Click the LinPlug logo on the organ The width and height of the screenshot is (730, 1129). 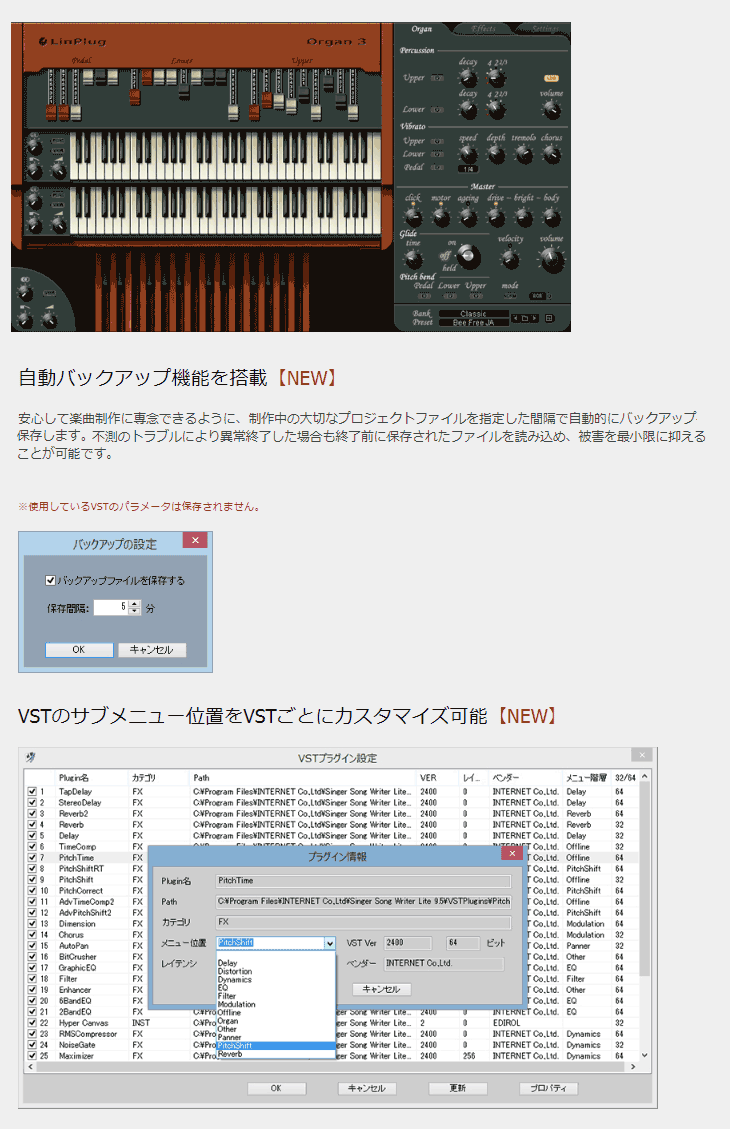(x=73, y=42)
